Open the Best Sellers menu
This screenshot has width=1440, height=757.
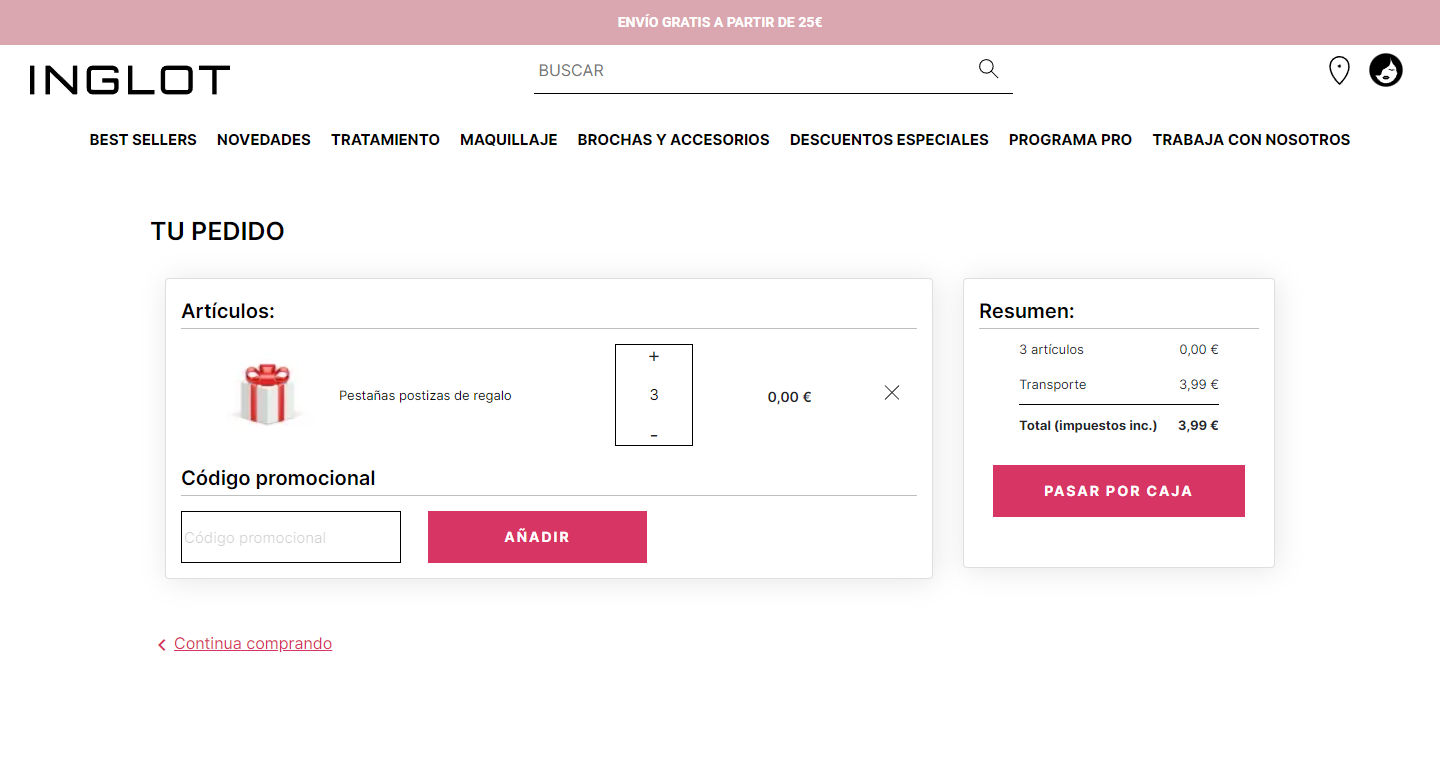tap(143, 140)
